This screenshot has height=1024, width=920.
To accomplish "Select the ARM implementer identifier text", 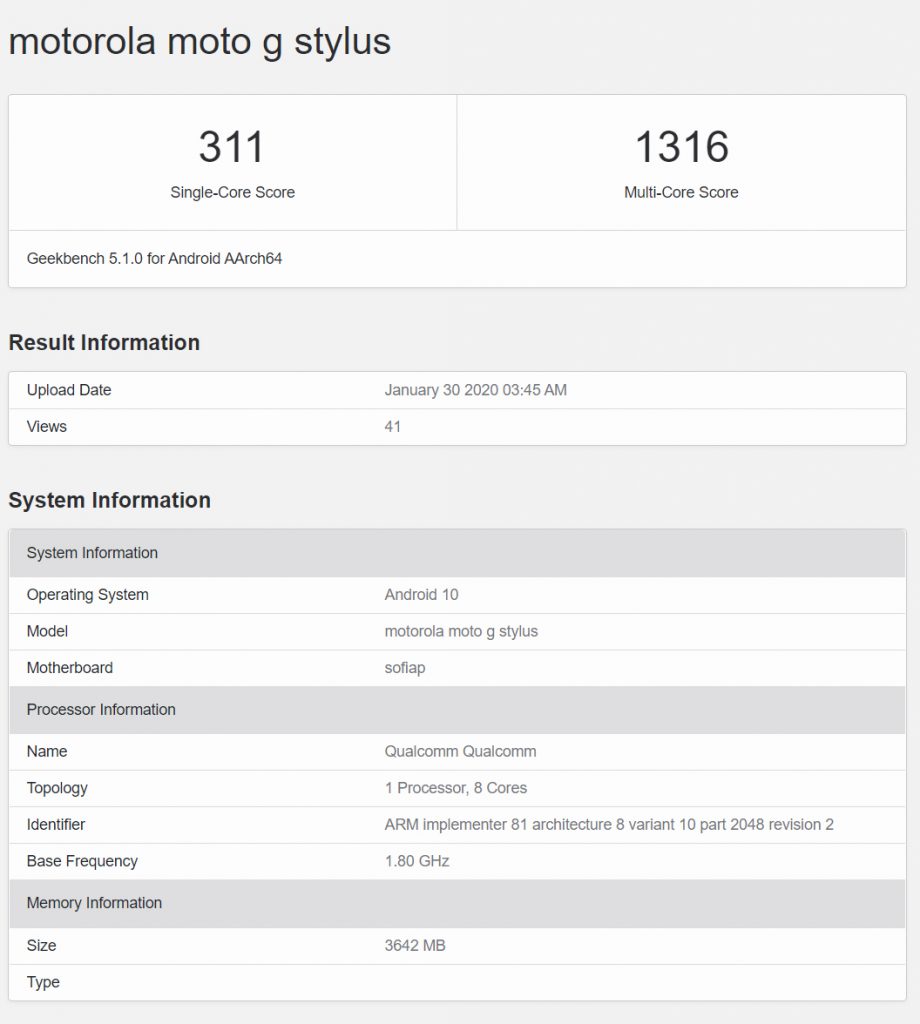I will tap(608, 824).
